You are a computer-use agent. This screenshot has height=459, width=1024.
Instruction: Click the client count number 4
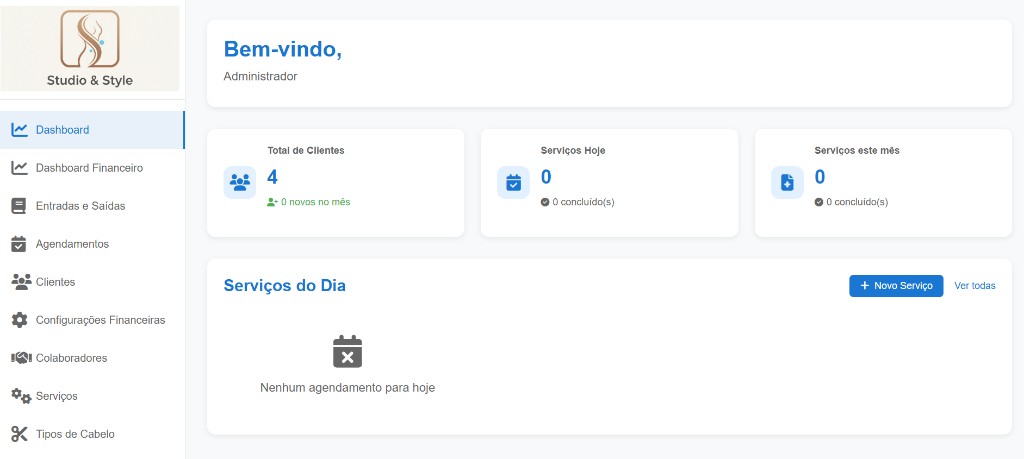tap(273, 177)
